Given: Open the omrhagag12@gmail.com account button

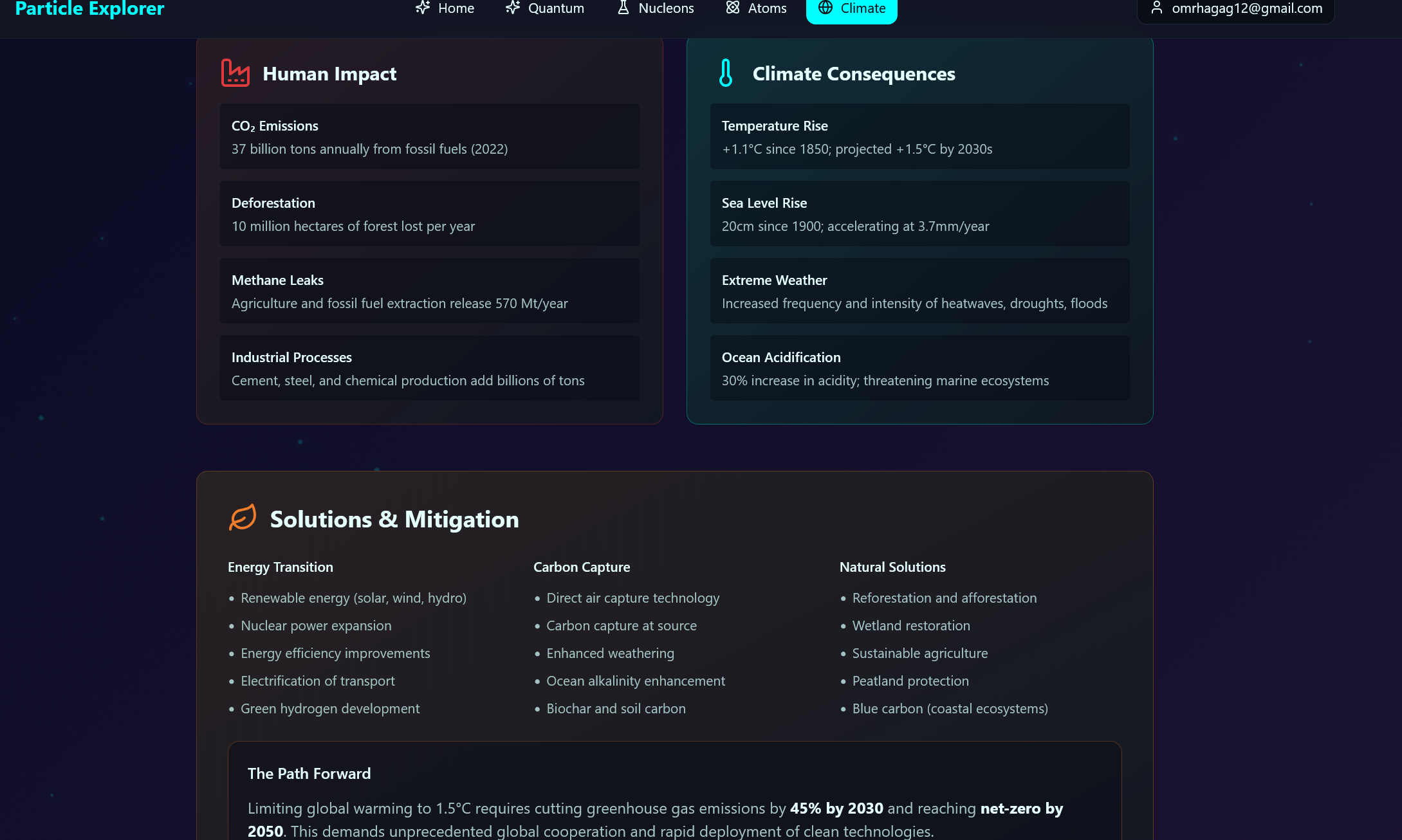Looking at the screenshot, I should tap(1236, 8).
